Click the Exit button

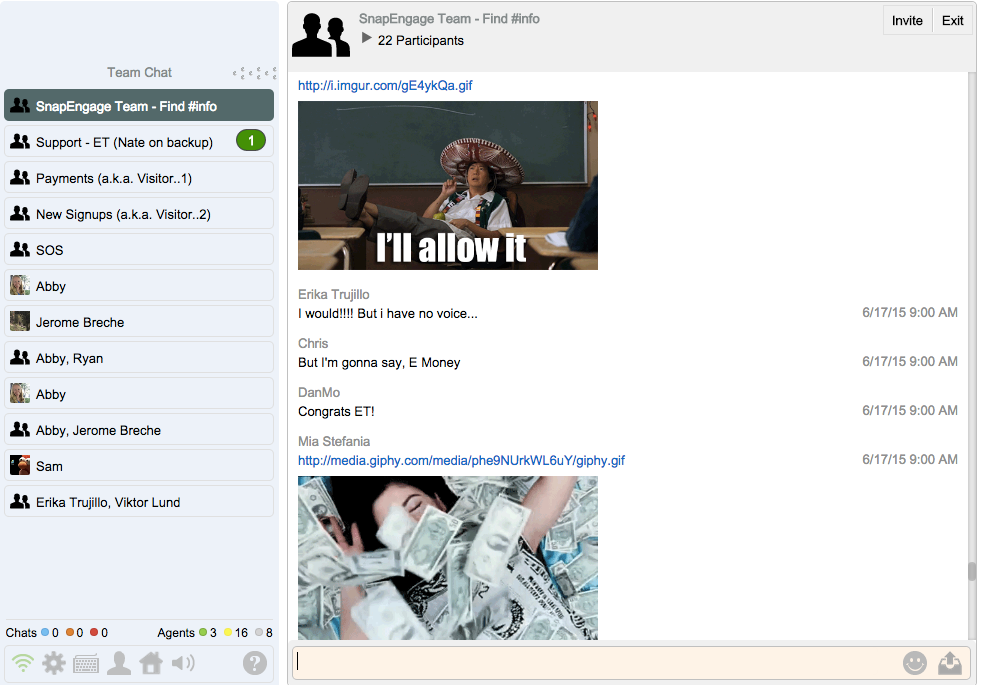[953, 21]
